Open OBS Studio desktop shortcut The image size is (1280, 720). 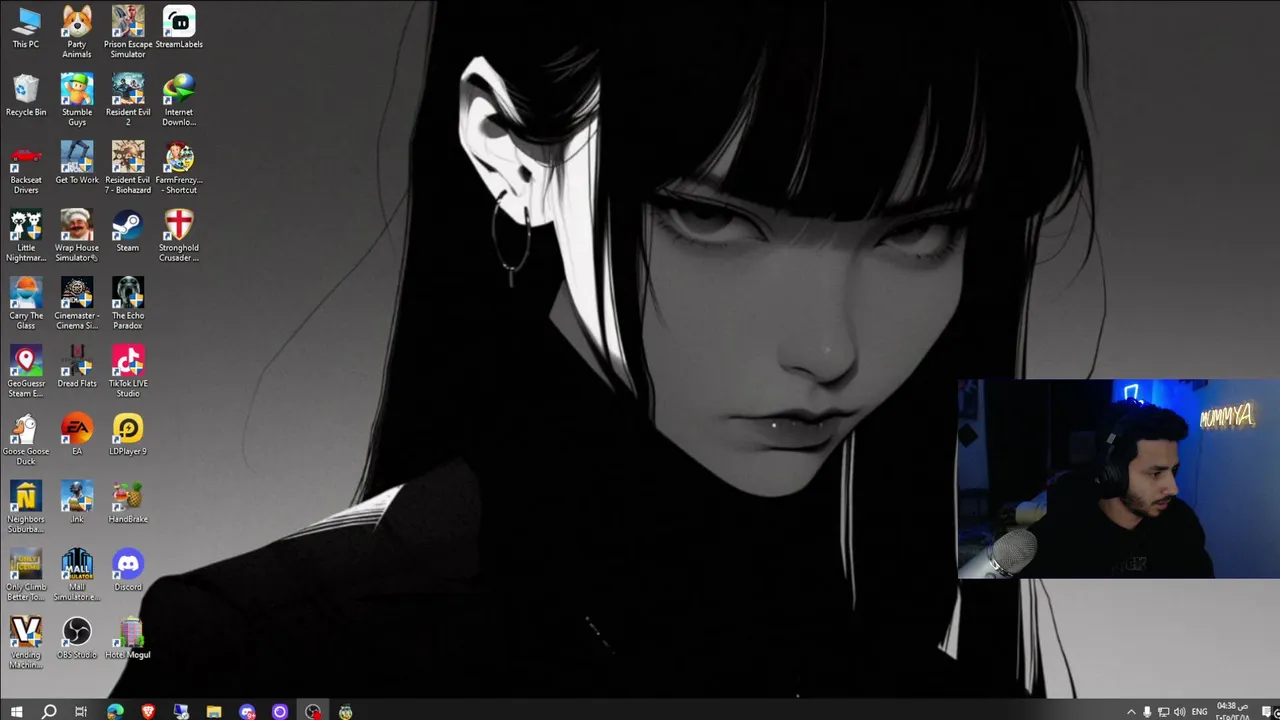tap(77, 639)
